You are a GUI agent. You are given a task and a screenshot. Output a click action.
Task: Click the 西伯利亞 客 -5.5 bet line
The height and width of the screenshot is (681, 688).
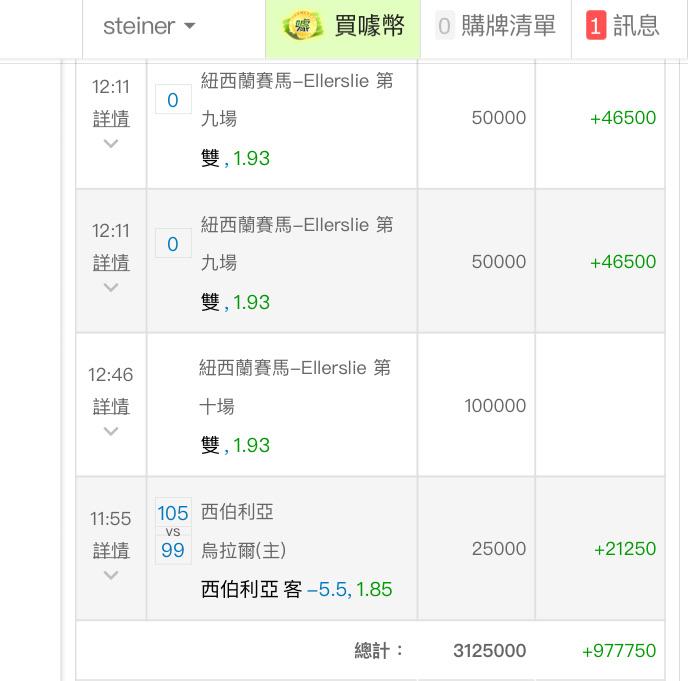click(x=296, y=589)
